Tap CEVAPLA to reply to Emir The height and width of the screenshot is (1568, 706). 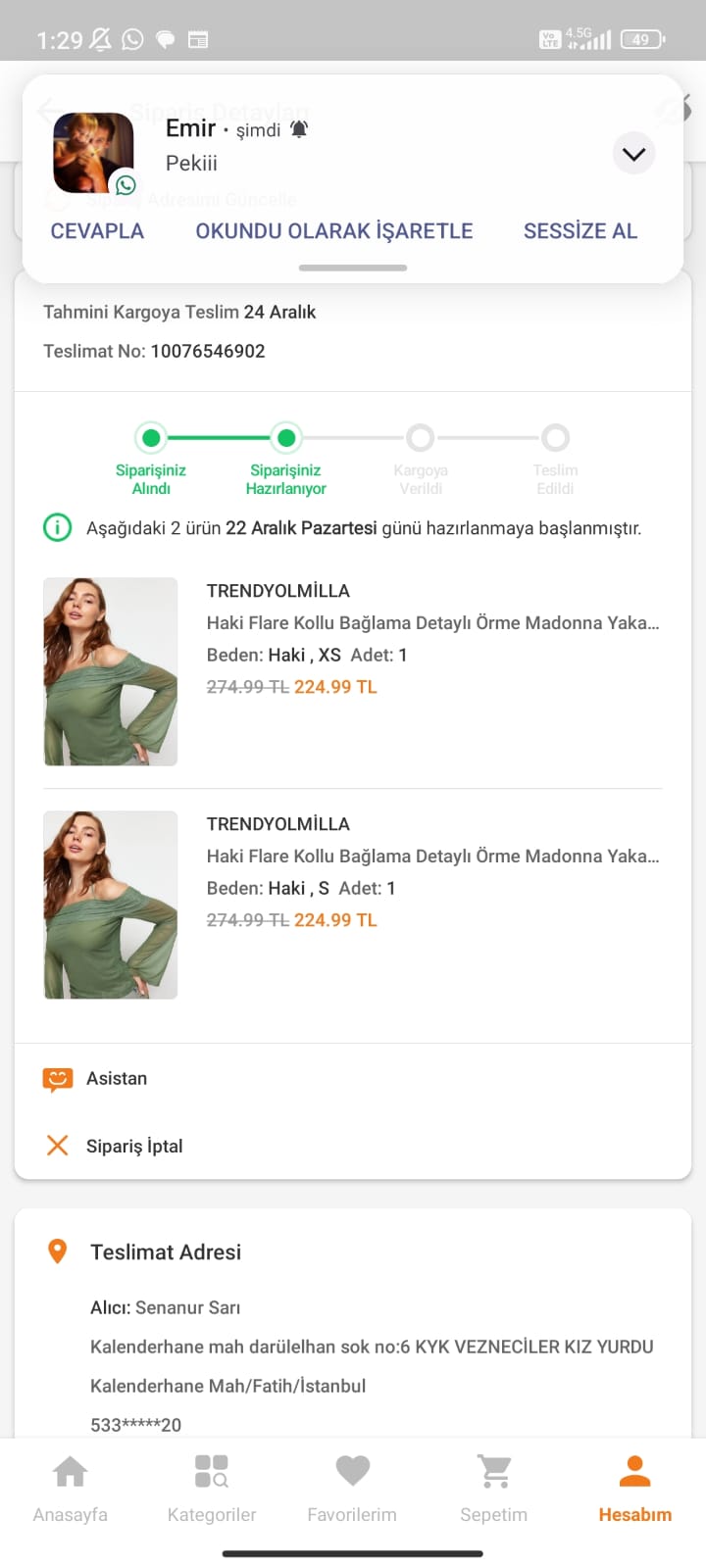tap(97, 231)
